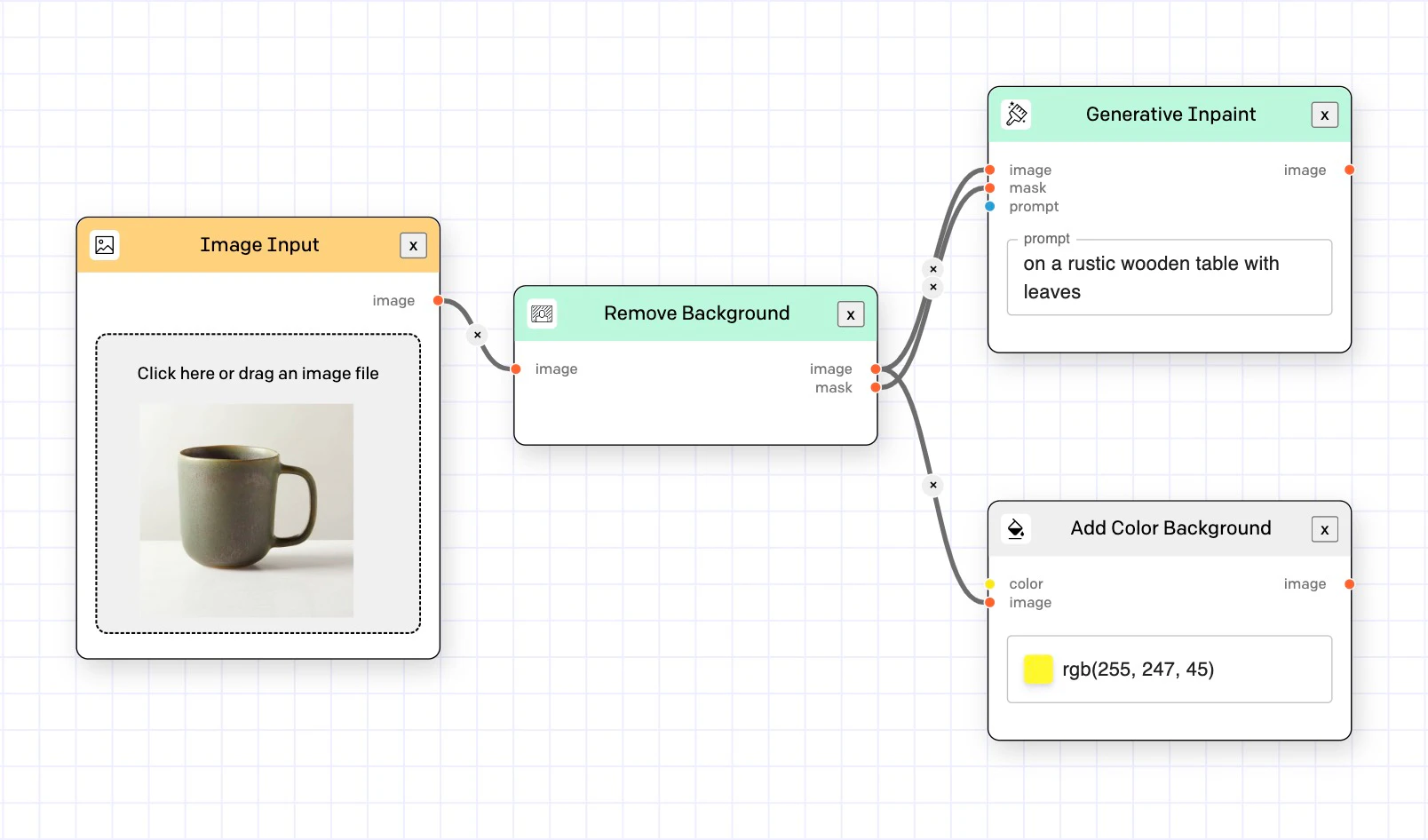
Task: Remove the connection between Image Input and Remove Background
Action: [x=477, y=335]
